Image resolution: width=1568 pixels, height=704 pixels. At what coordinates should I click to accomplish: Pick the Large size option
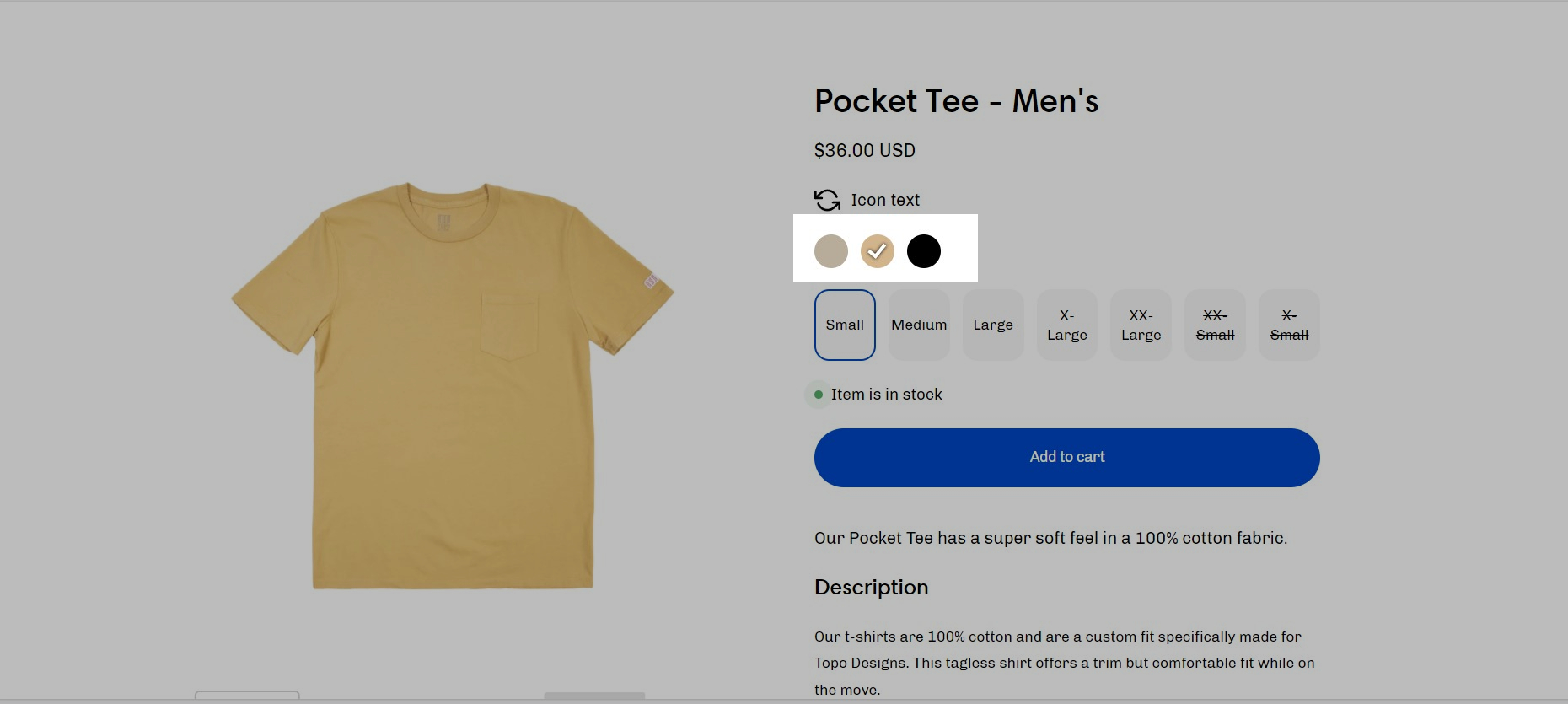coord(993,325)
